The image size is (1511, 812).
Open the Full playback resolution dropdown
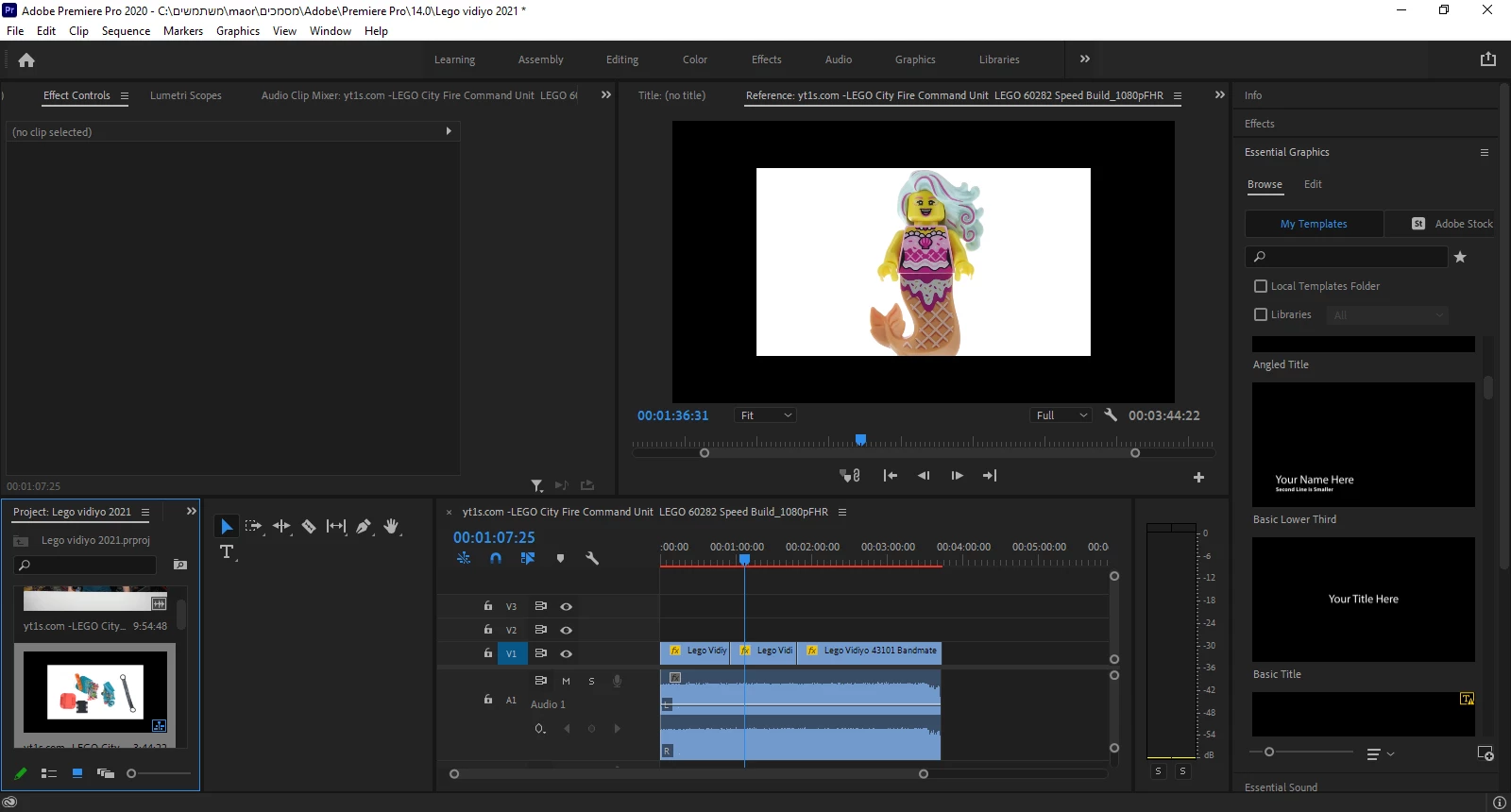[x=1061, y=415]
